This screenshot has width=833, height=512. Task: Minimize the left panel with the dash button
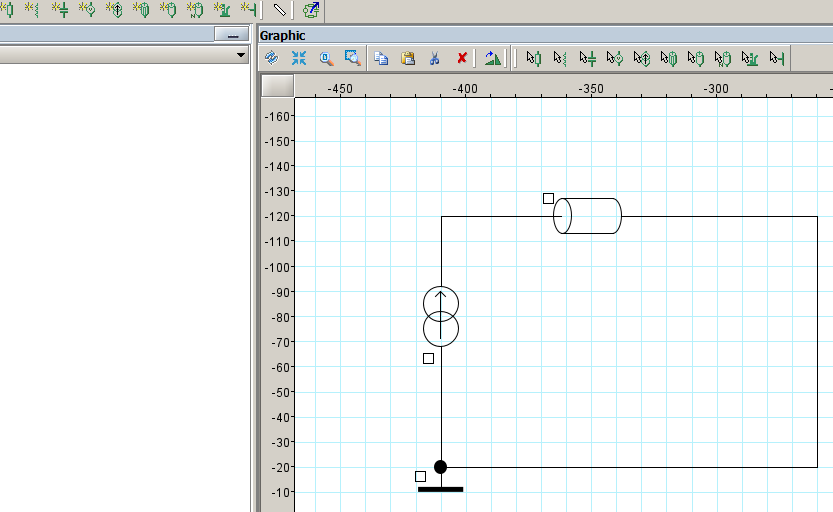pos(232,35)
